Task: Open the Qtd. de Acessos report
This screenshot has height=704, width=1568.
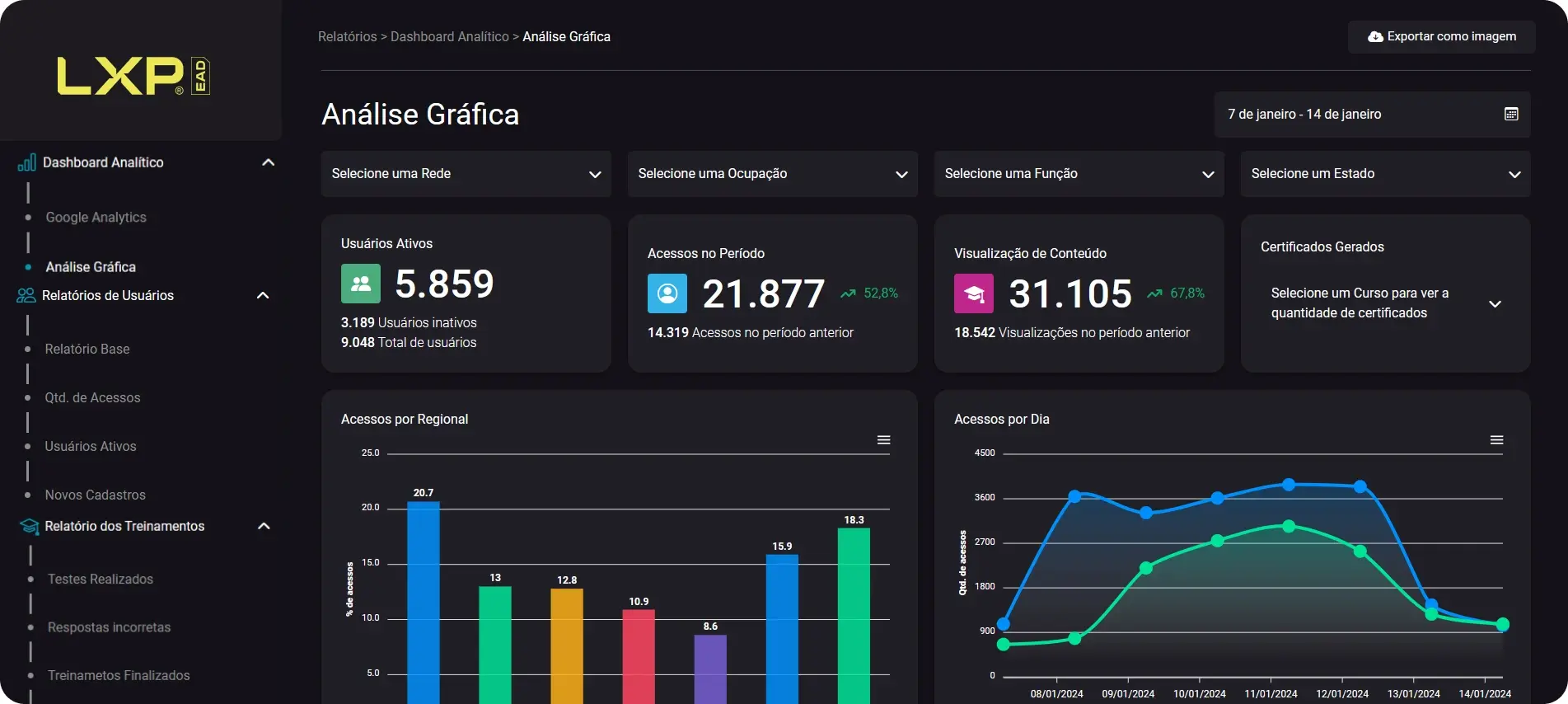Action: (x=92, y=398)
